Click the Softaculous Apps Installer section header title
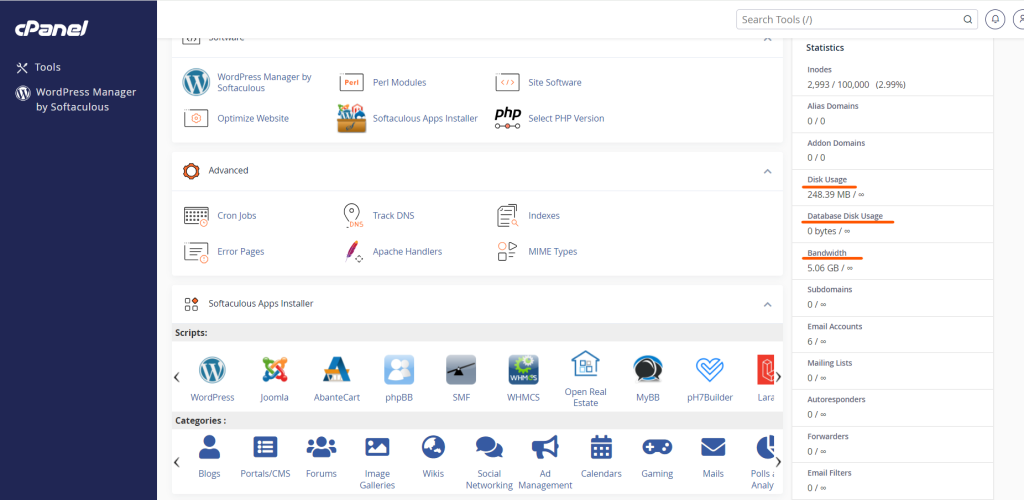Viewport: 1024px width, 500px height. (x=261, y=304)
